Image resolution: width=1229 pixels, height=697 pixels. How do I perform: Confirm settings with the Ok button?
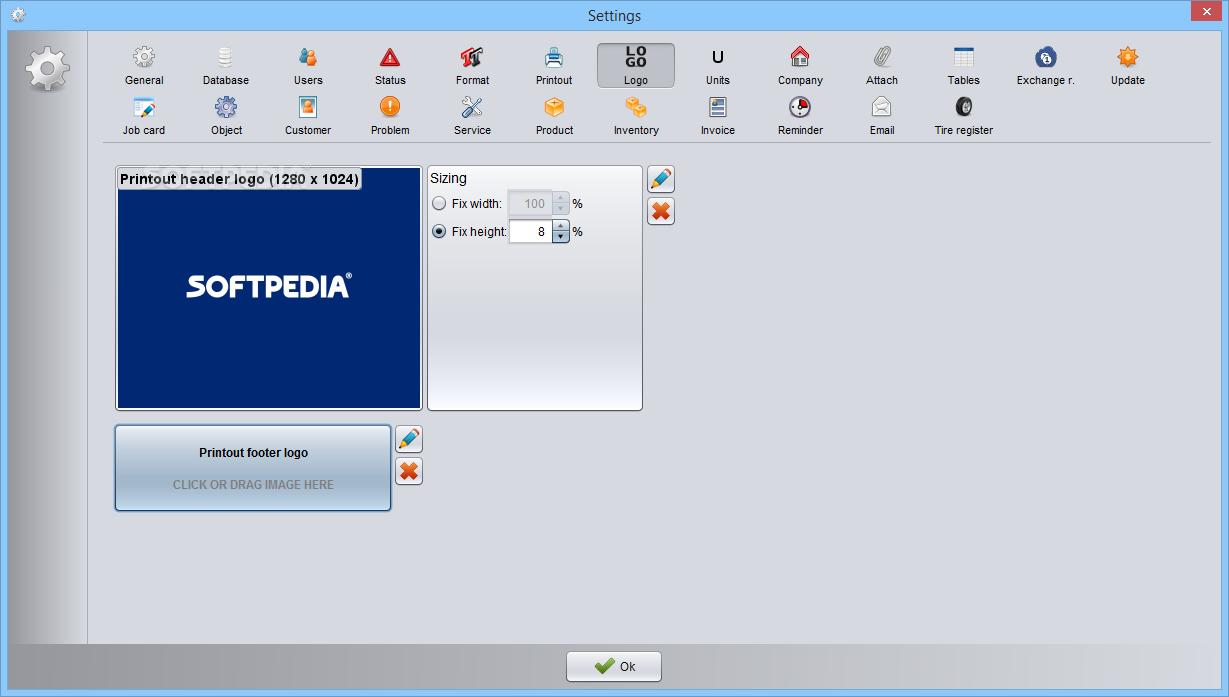tap(614, 666)
